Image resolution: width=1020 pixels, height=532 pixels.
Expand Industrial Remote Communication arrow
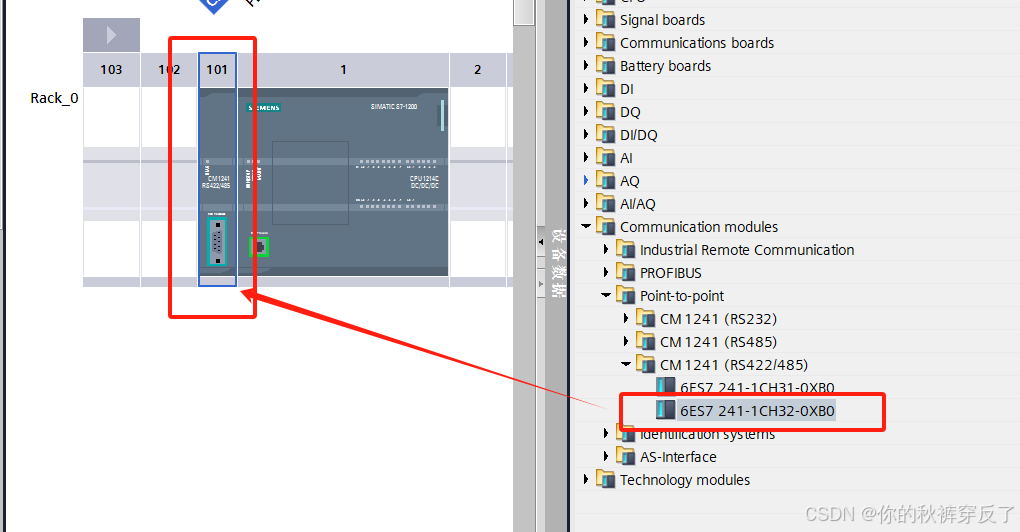606,249
